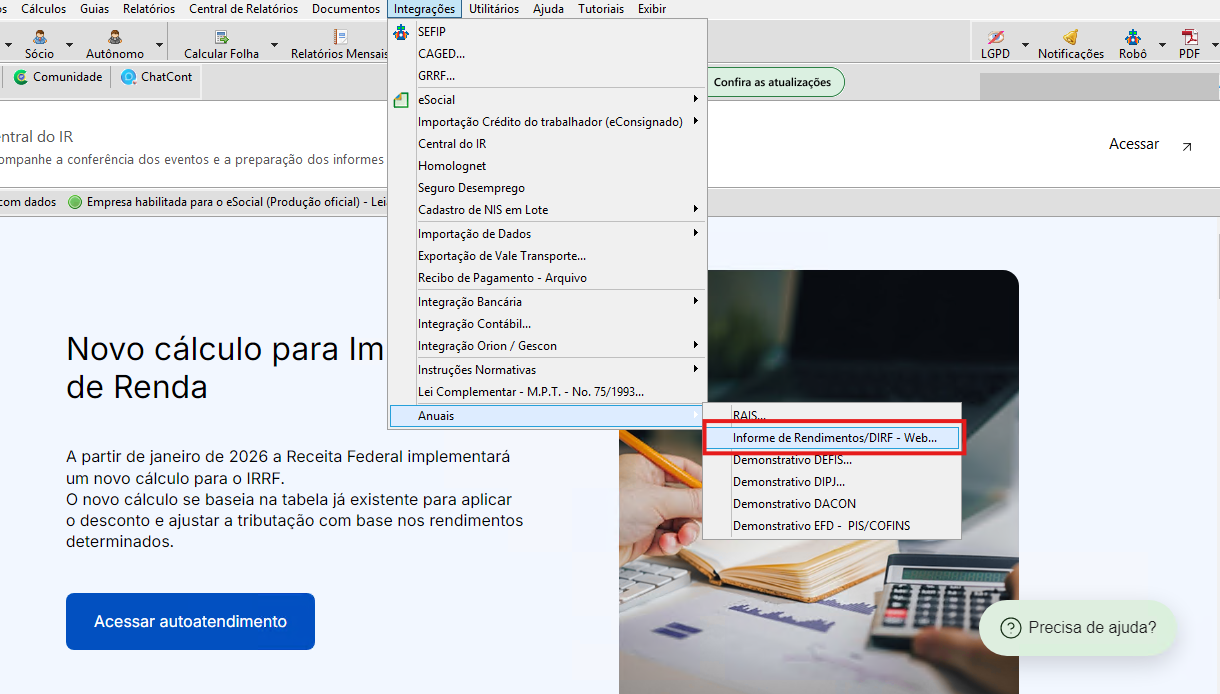The image size is (1220, 694).
Task: Open the Comunidade shortcut
Action: pyautogui.click(x=58, y=77)
